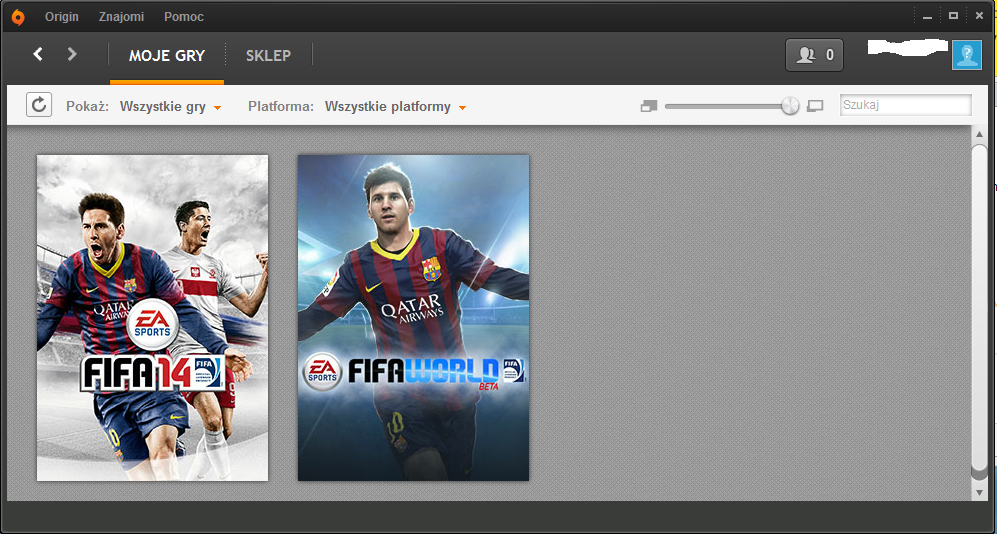The height and width of the screenshot is (534, 997).
Task: Open the Origin menu
Action: [62, 17]
